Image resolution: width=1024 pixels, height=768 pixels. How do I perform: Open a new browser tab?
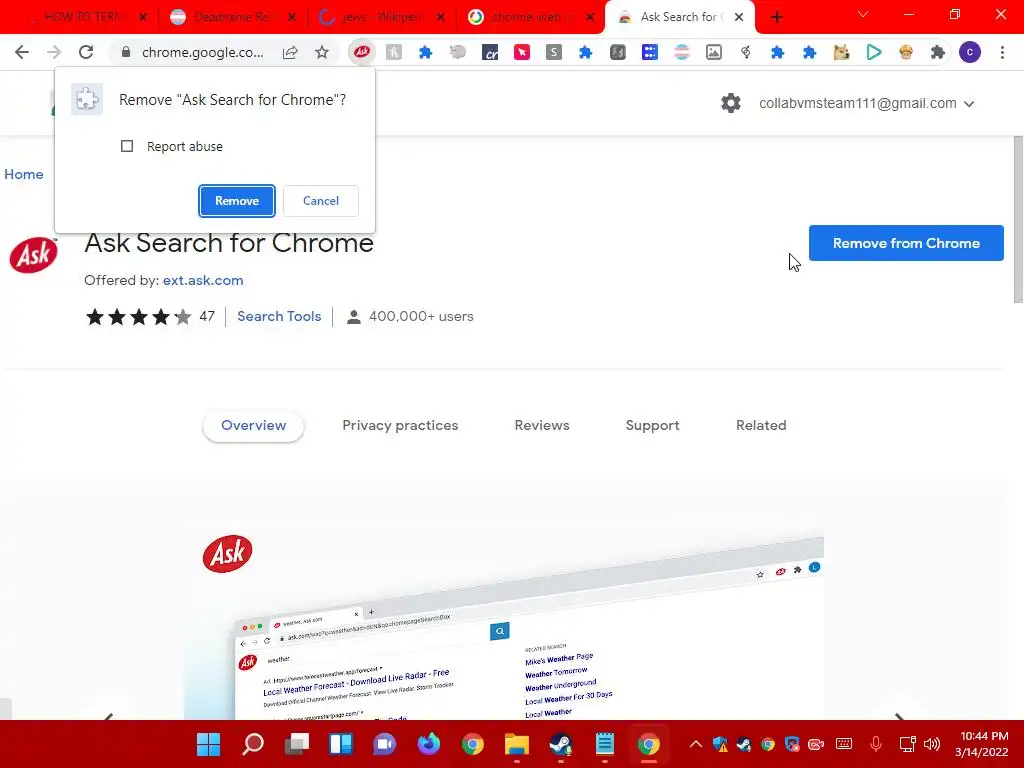pos(776,17)
